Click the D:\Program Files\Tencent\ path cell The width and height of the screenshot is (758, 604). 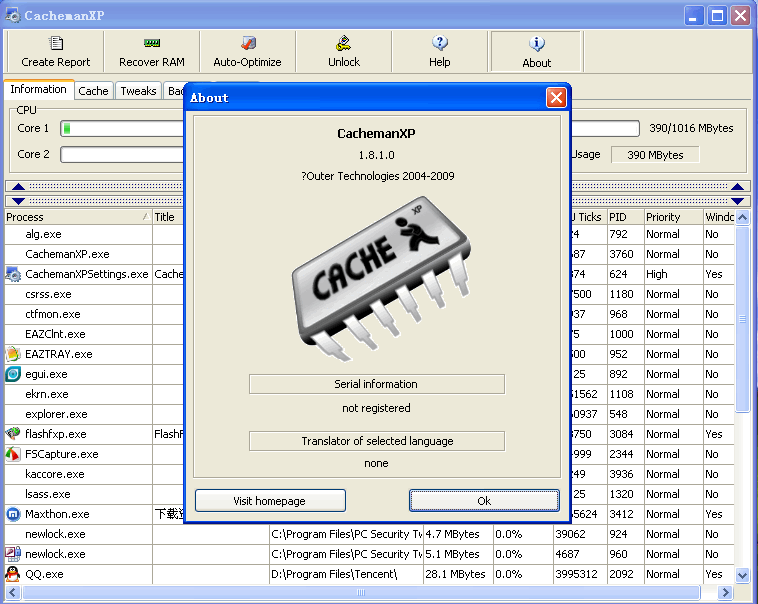coord(346,574)
